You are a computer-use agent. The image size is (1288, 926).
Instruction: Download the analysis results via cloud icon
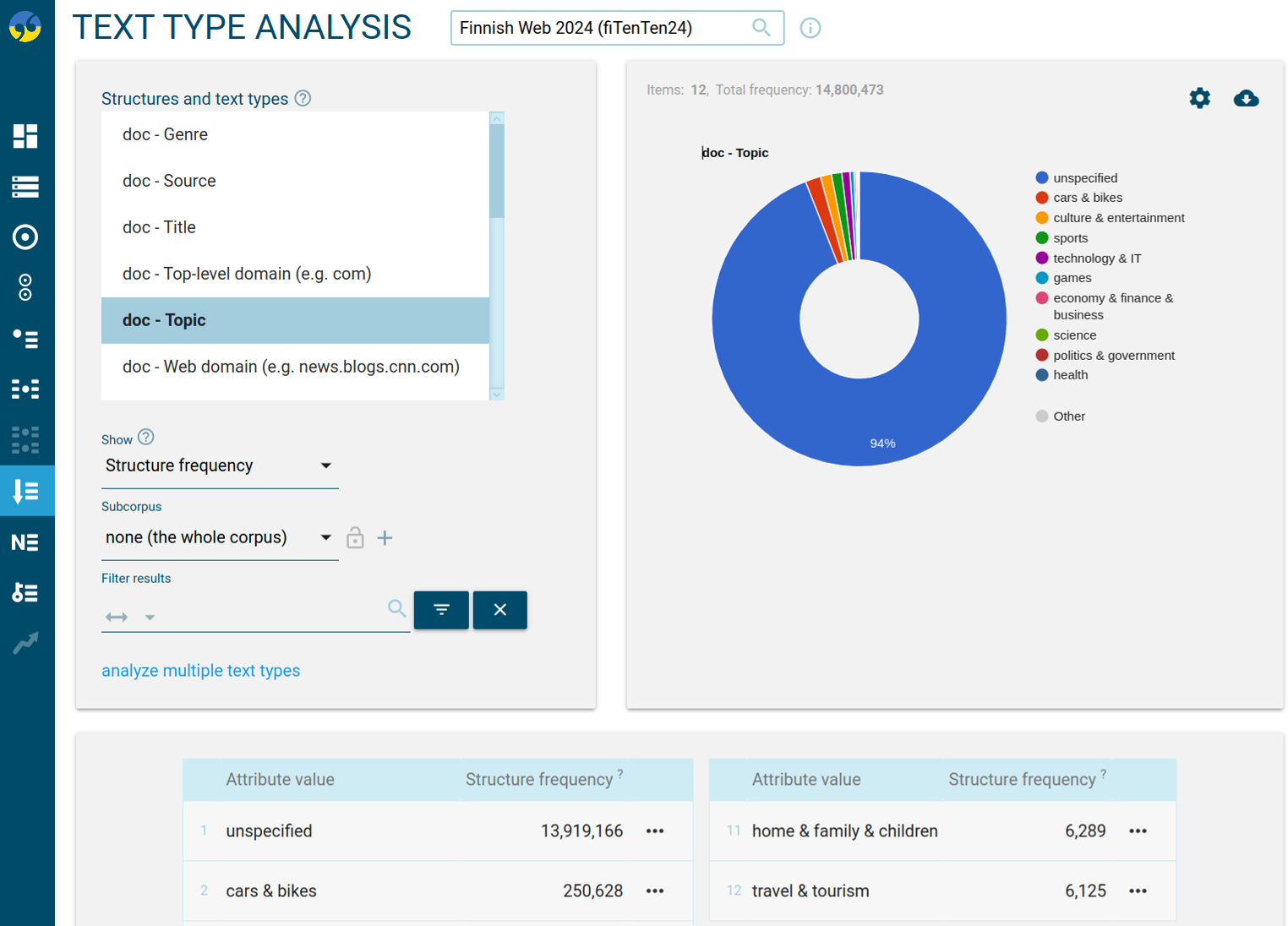point(1247,99)
